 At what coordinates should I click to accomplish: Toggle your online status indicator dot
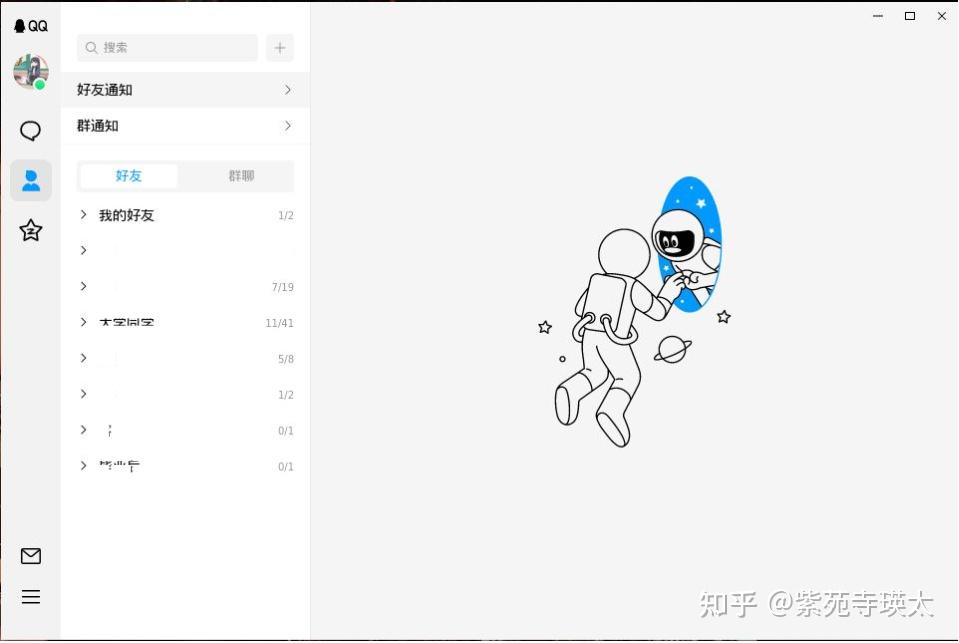(41, 86)
